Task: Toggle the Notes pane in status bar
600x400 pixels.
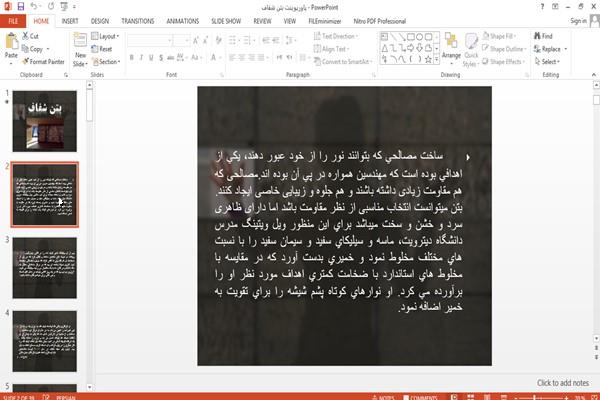Action: [384, 397]
